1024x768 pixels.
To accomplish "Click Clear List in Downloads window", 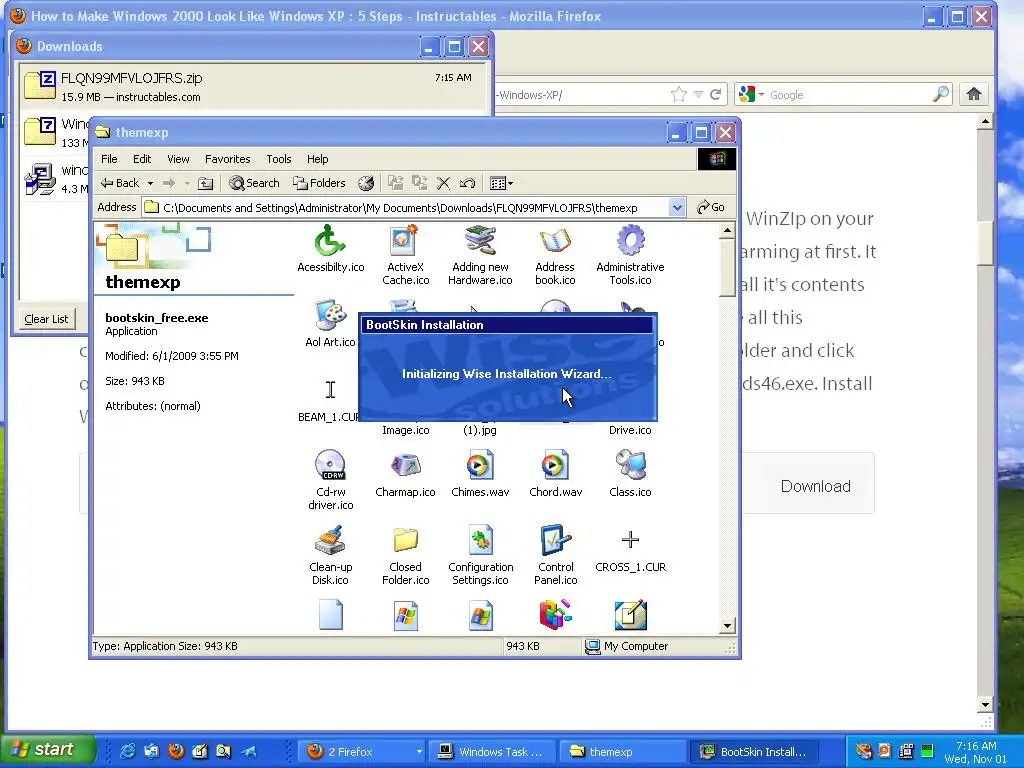I will point(46,319).
